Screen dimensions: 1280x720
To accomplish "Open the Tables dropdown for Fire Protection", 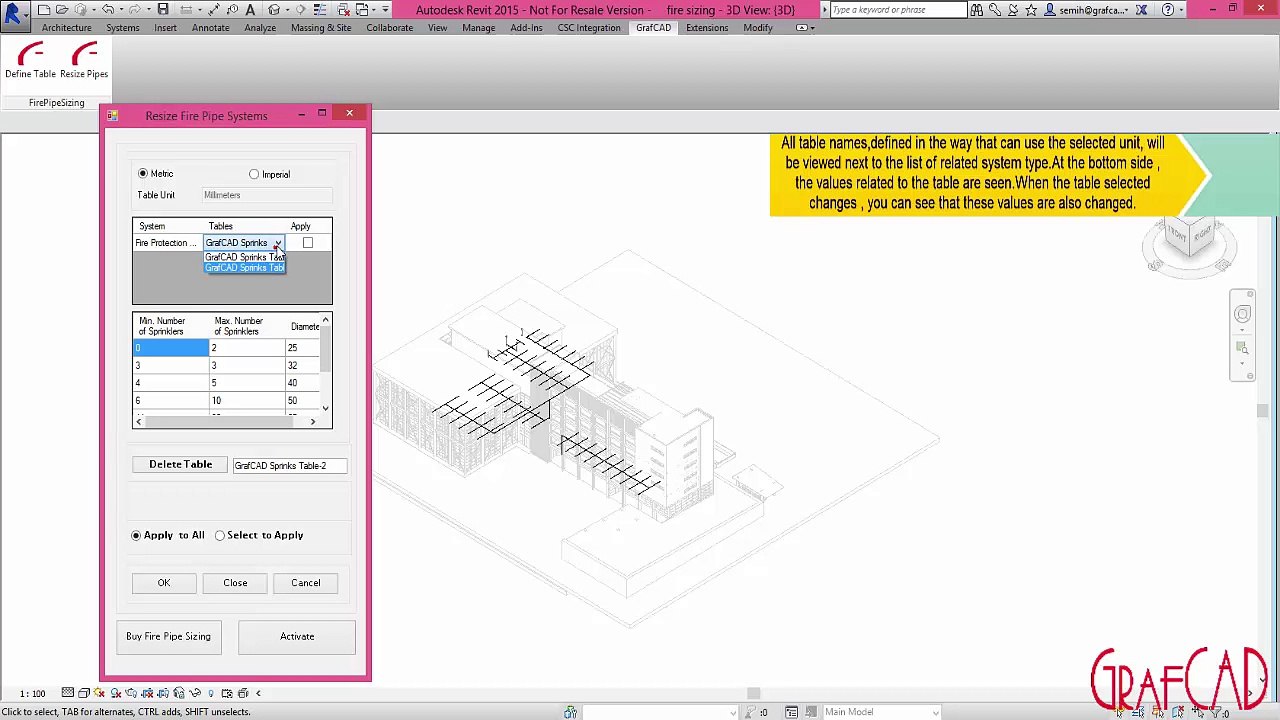I will 277,243.
